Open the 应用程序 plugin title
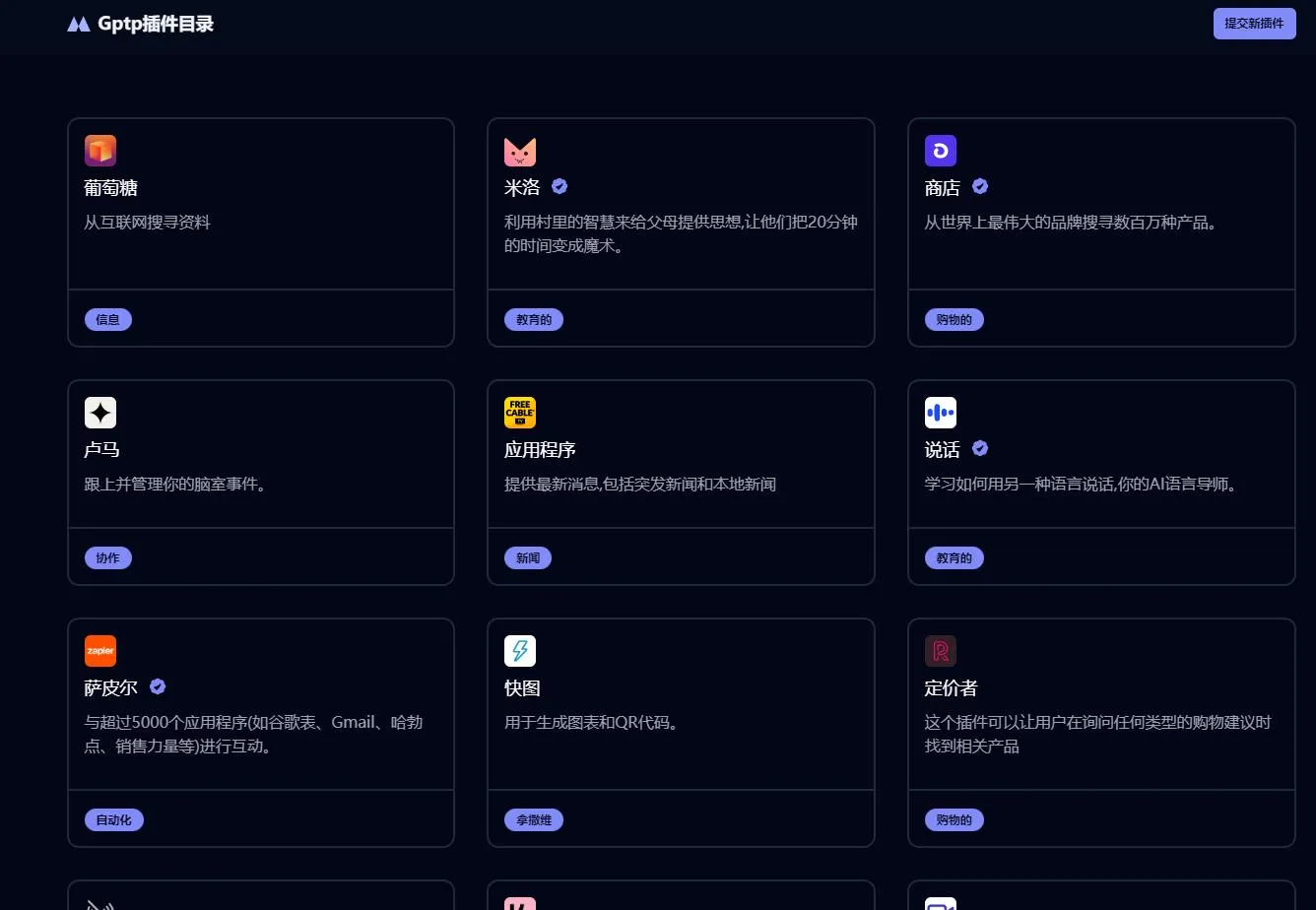1316x910 pixels. (x=540, y=449)
